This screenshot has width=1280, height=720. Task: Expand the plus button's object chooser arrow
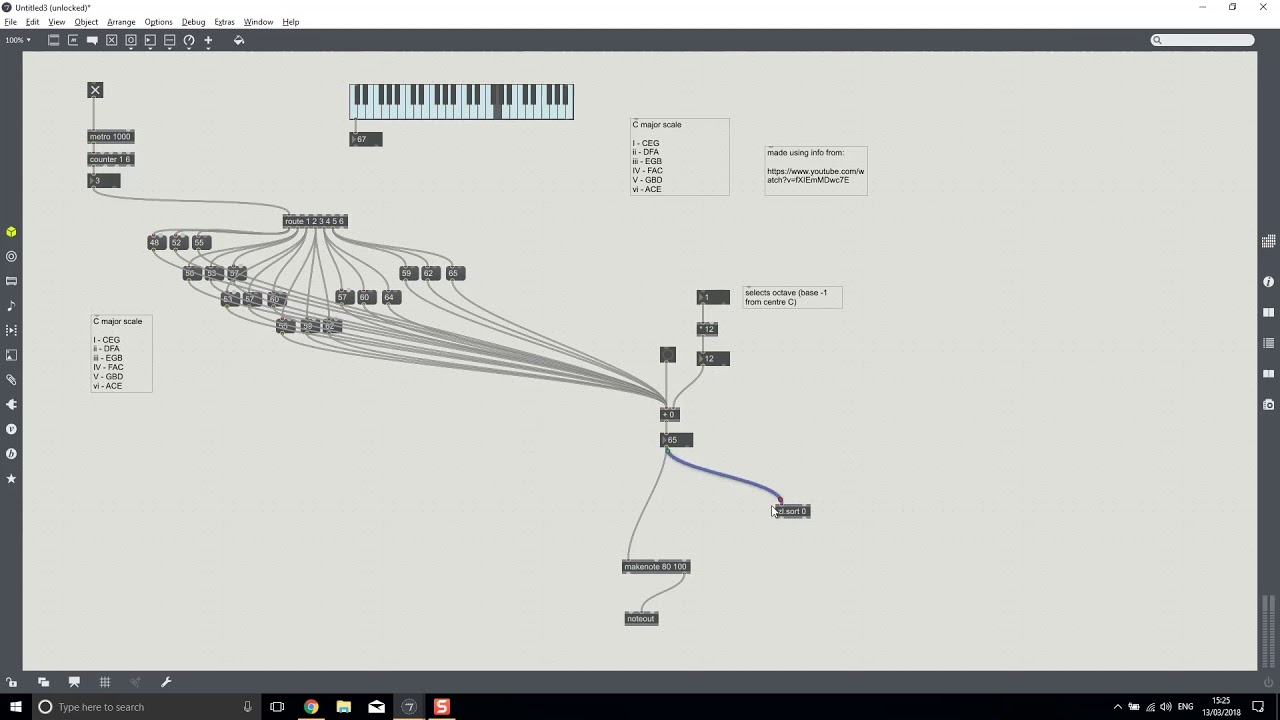(x=207, y=47)
